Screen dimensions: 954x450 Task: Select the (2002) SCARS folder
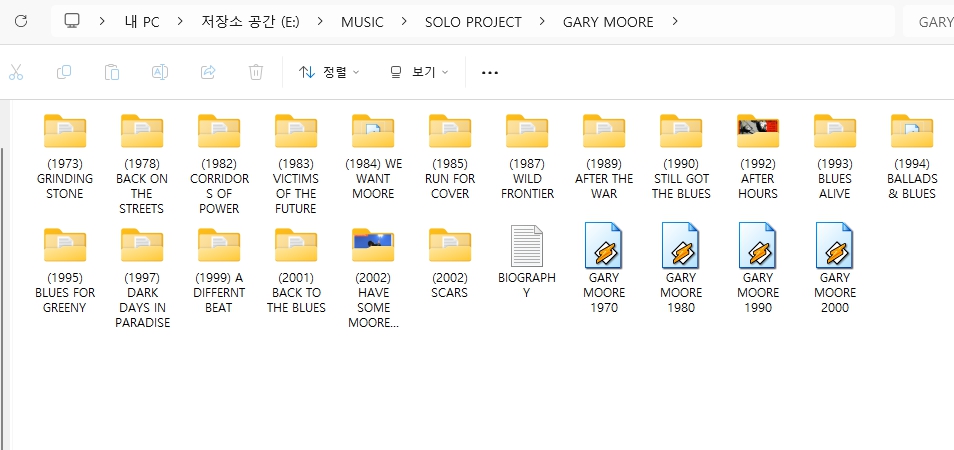[450, 263]
